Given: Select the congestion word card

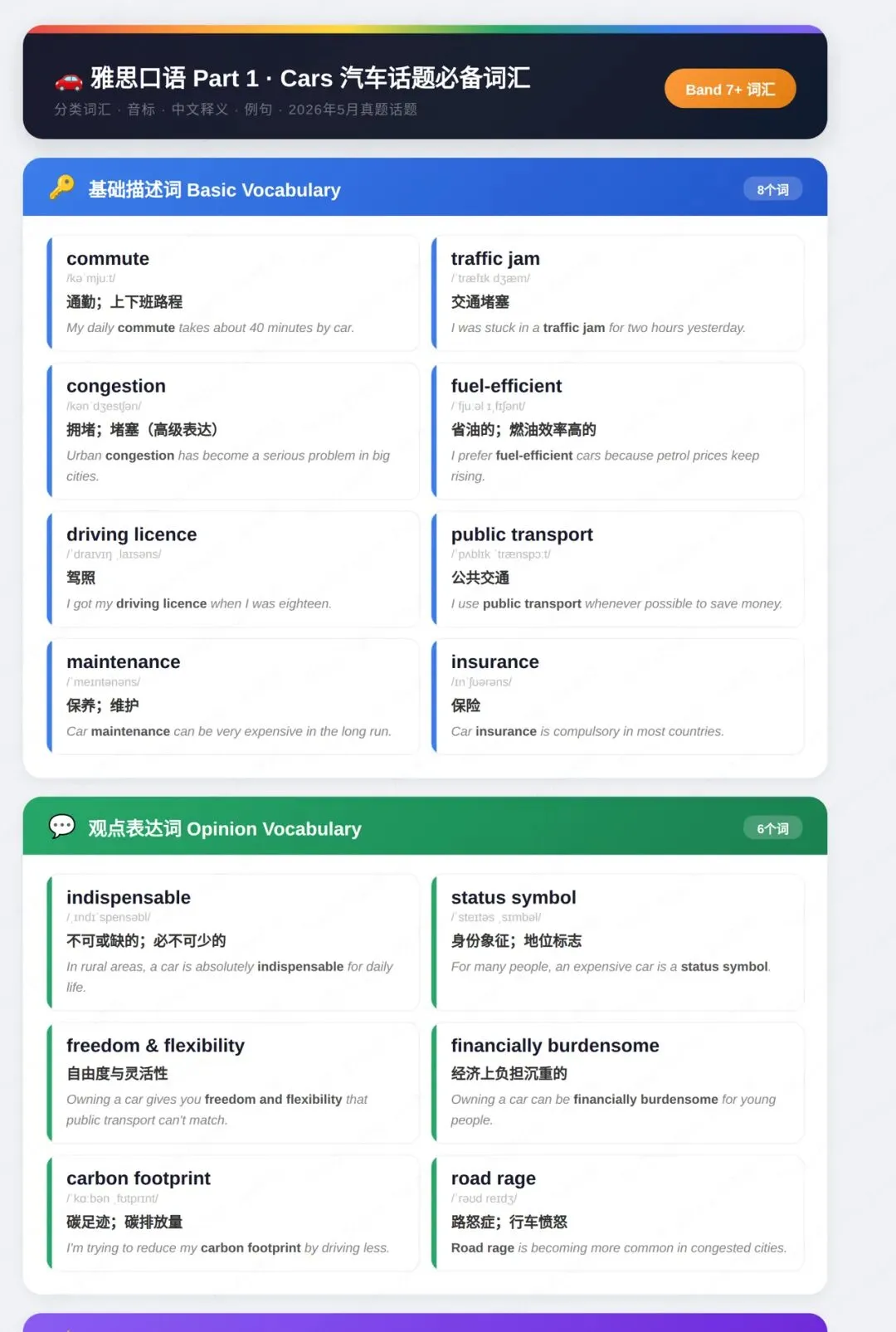Looking at the screenshot, I should (233, 431).
